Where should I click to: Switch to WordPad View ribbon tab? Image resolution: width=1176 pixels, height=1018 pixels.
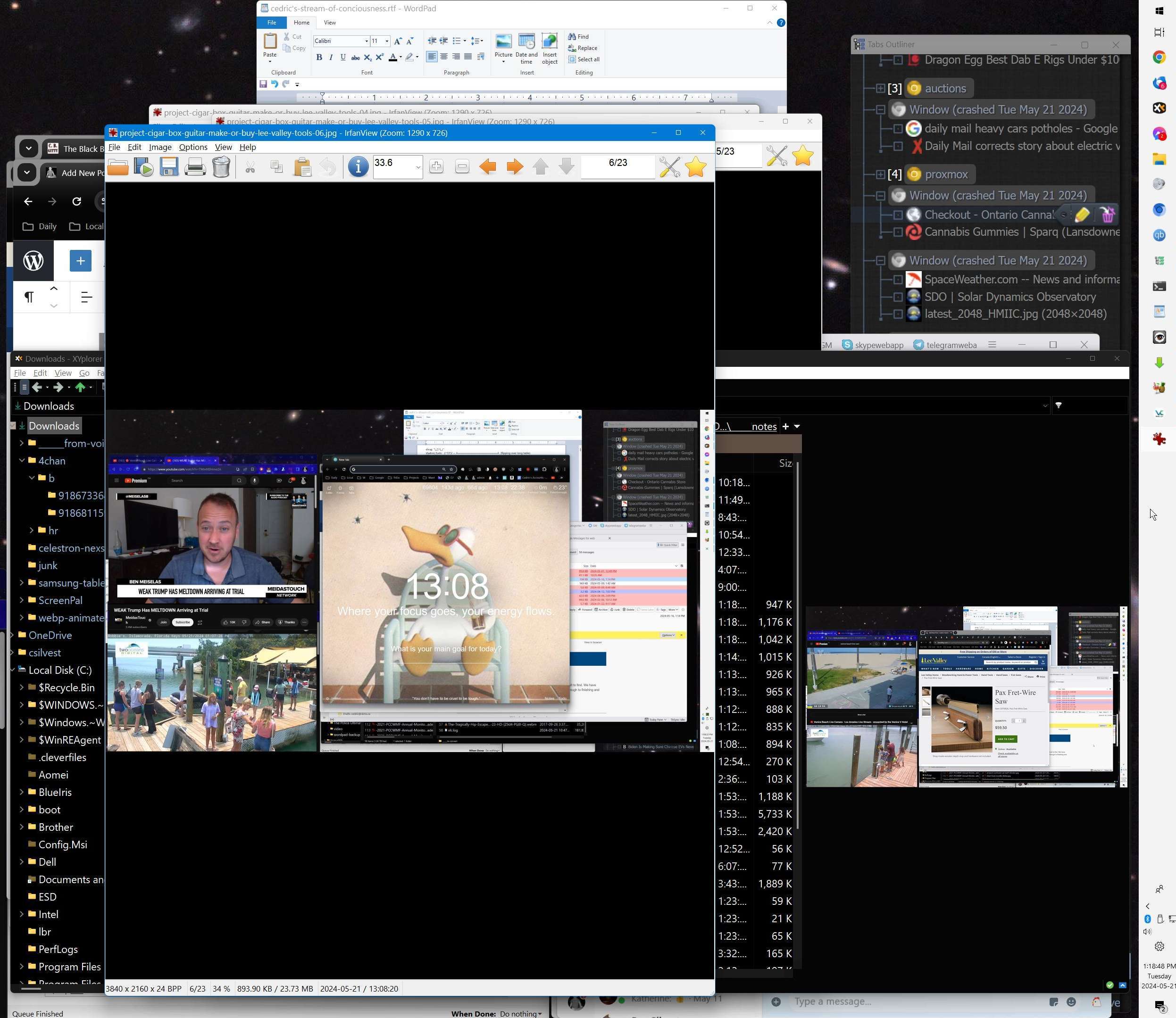[x=330, y=23]
